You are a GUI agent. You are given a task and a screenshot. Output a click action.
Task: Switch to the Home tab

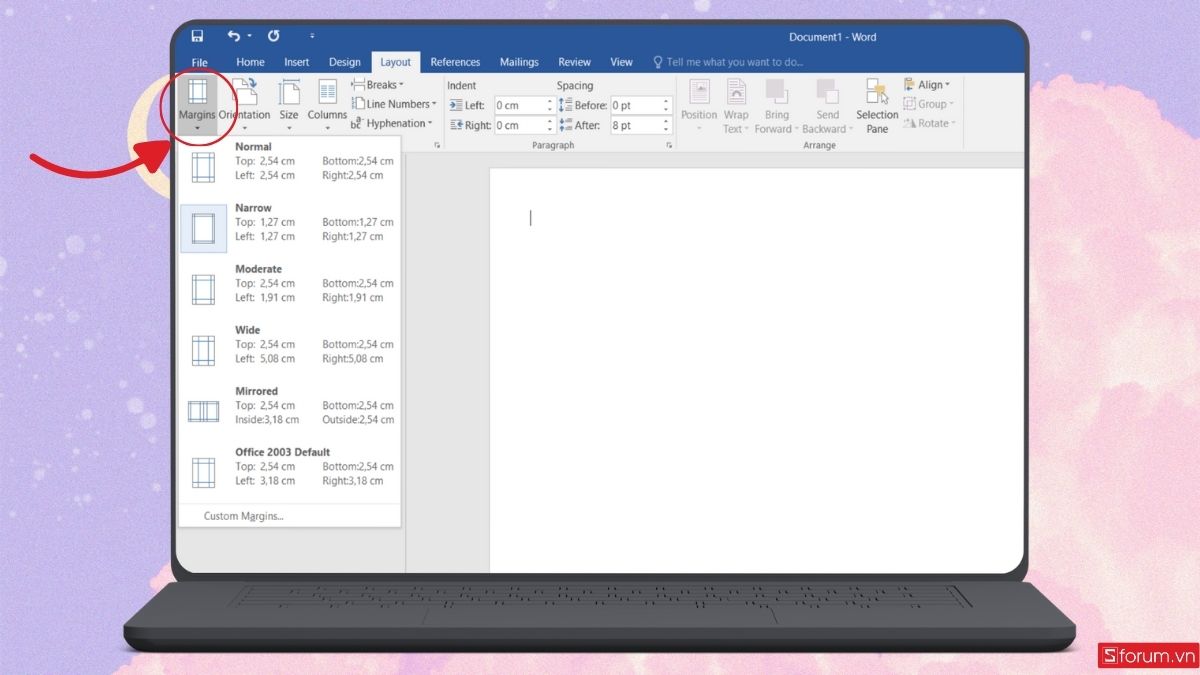pyautogui.click(x=250, y=62)
